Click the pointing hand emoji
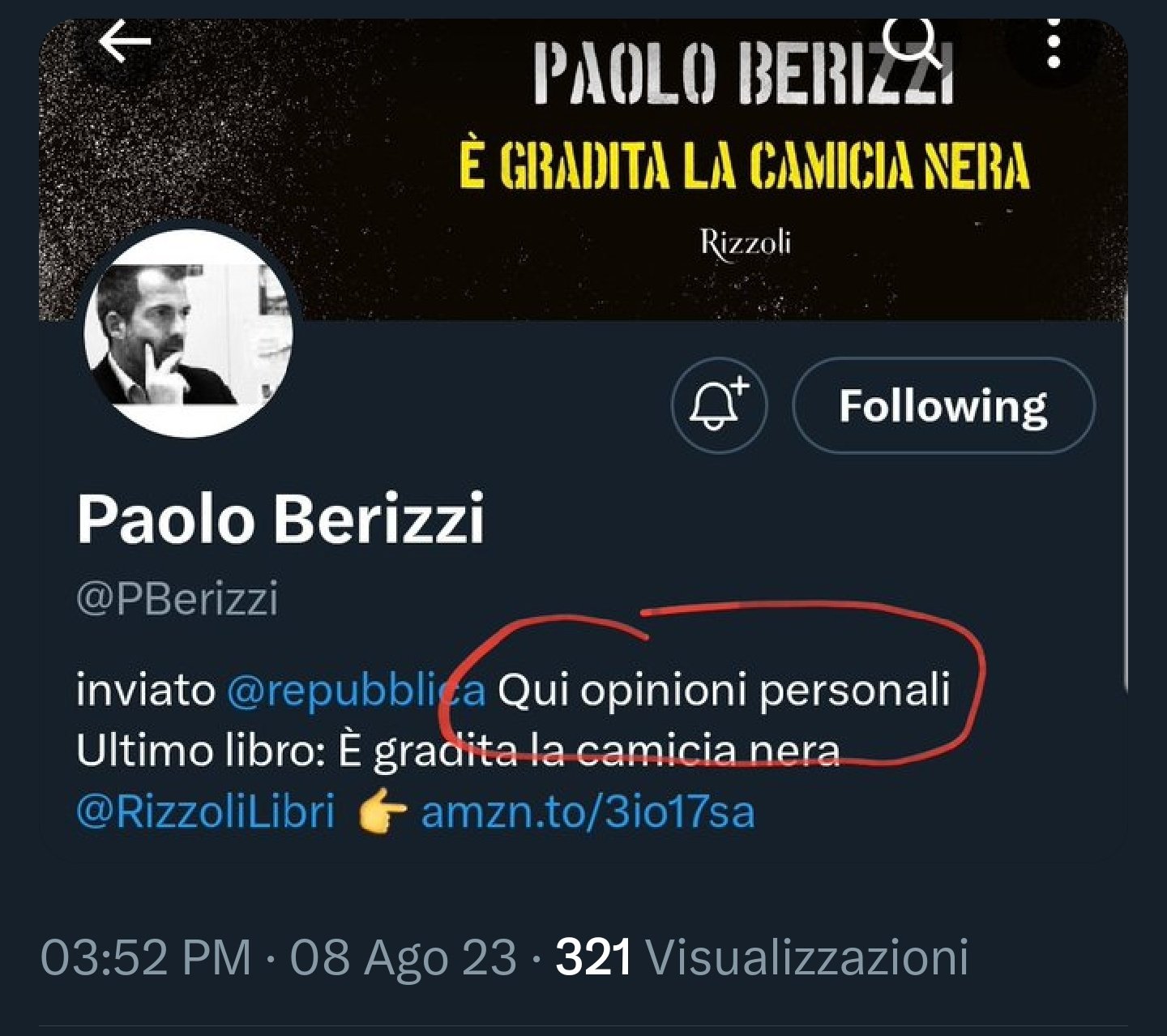The width and height of the screenshot is (1167, 1036). pos(381,813)
